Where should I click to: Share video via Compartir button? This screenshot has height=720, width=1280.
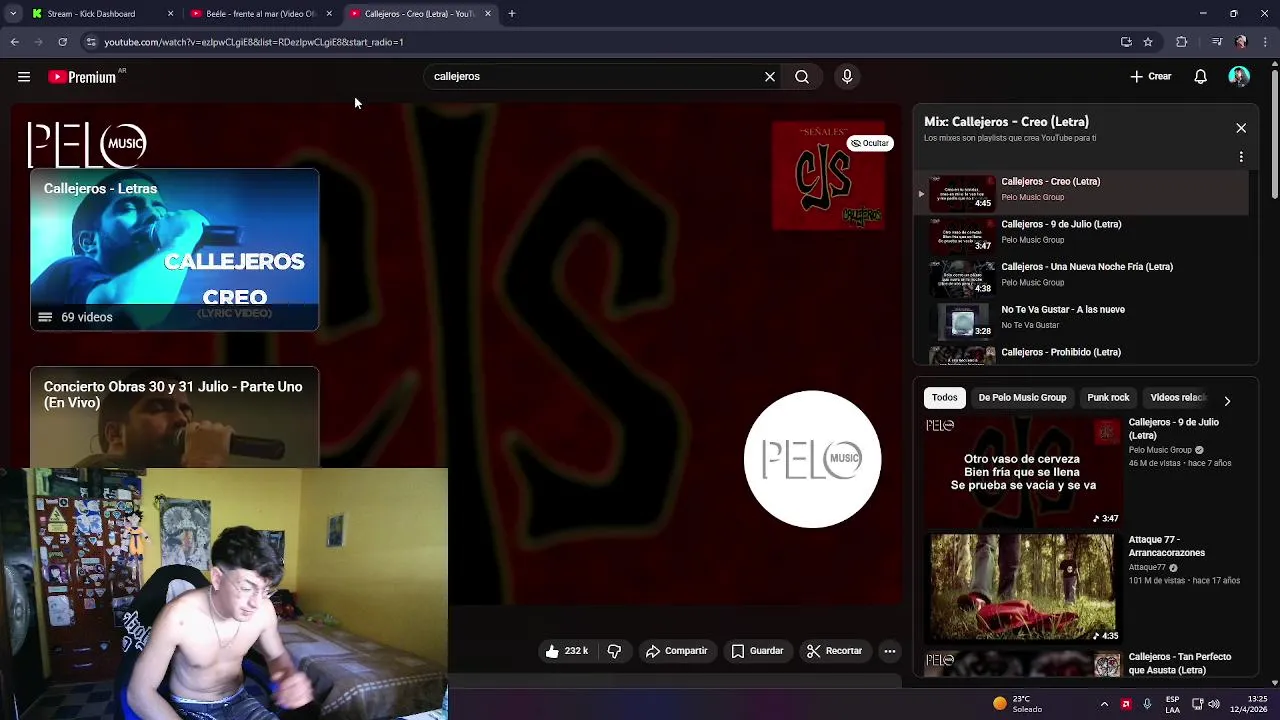[676, 651]
